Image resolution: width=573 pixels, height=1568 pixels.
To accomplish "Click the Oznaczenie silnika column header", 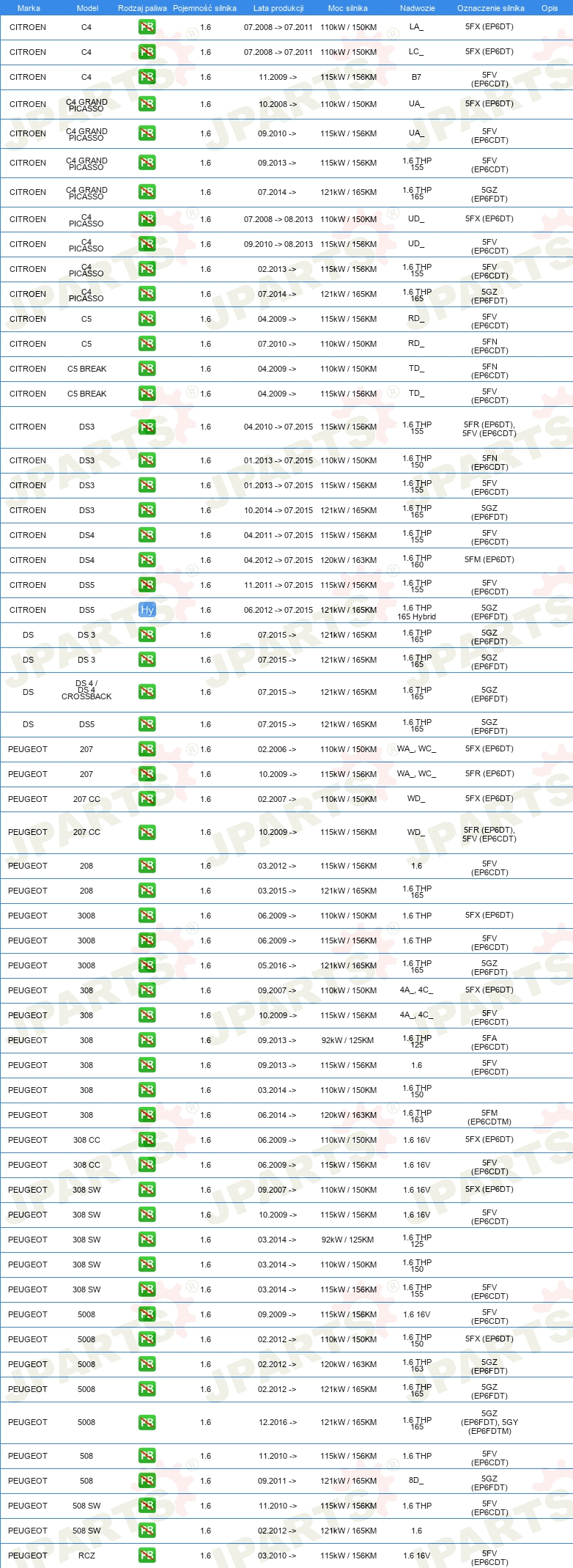I will click(x=491, y=8).
